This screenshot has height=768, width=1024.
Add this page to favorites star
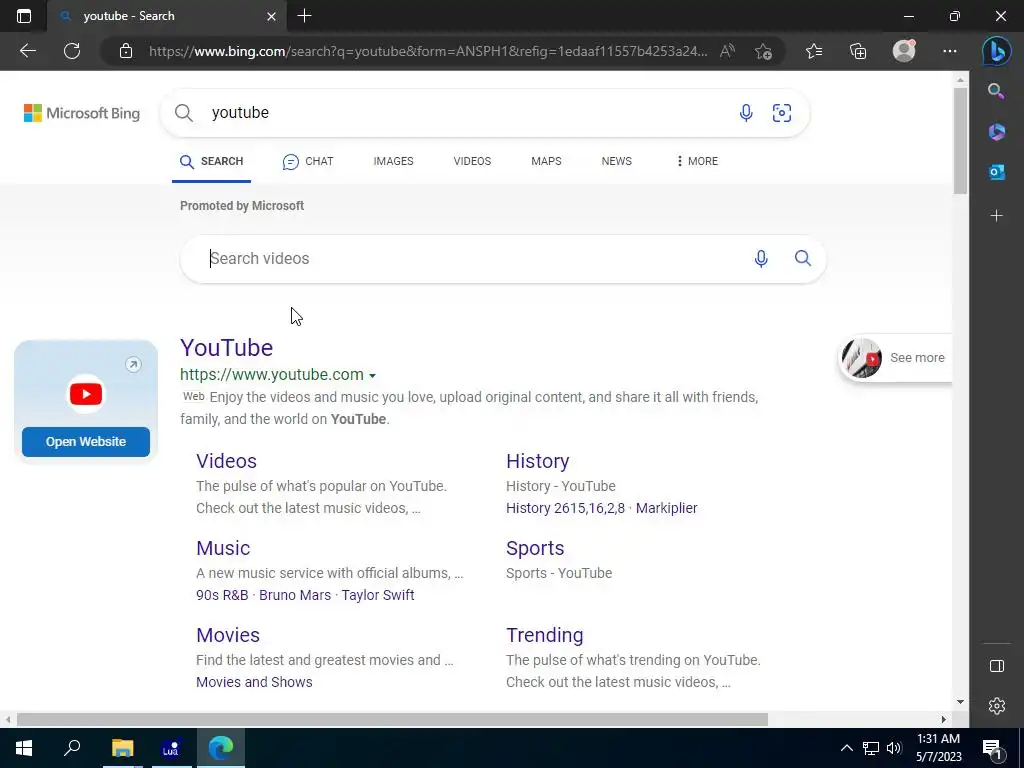coord(763,51)
